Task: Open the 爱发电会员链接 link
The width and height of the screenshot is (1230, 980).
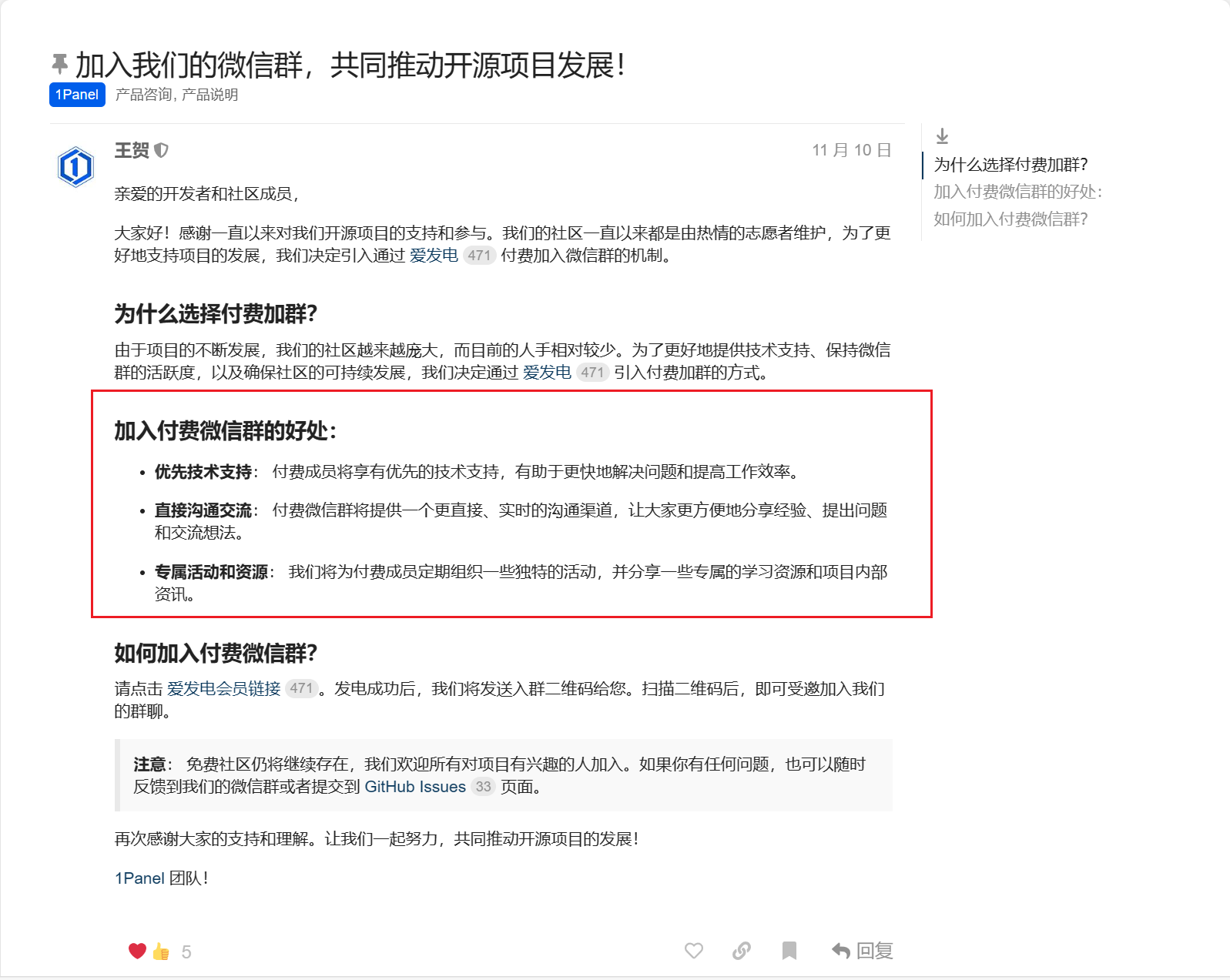Action: point(223,688)
